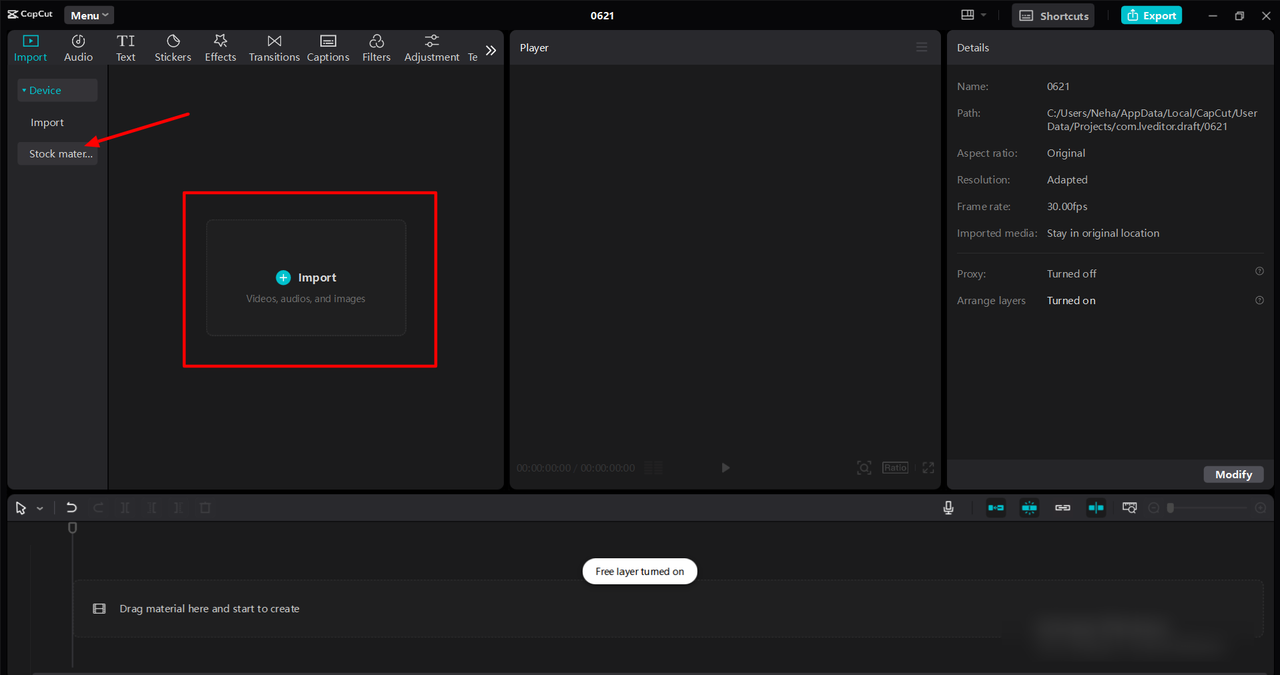Click the Resolution 'Adapted' value
Image resolution: width=1280 pixels, height=675 pixels.
[1067, 180]
